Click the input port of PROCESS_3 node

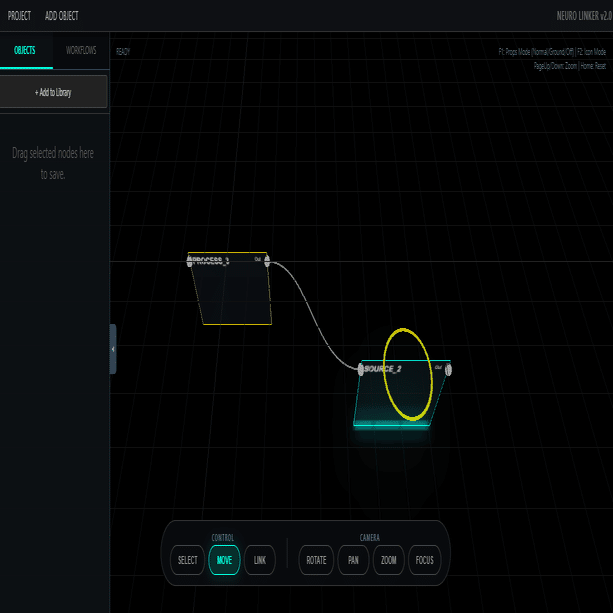pyautogui.click(x=190, y=261)
